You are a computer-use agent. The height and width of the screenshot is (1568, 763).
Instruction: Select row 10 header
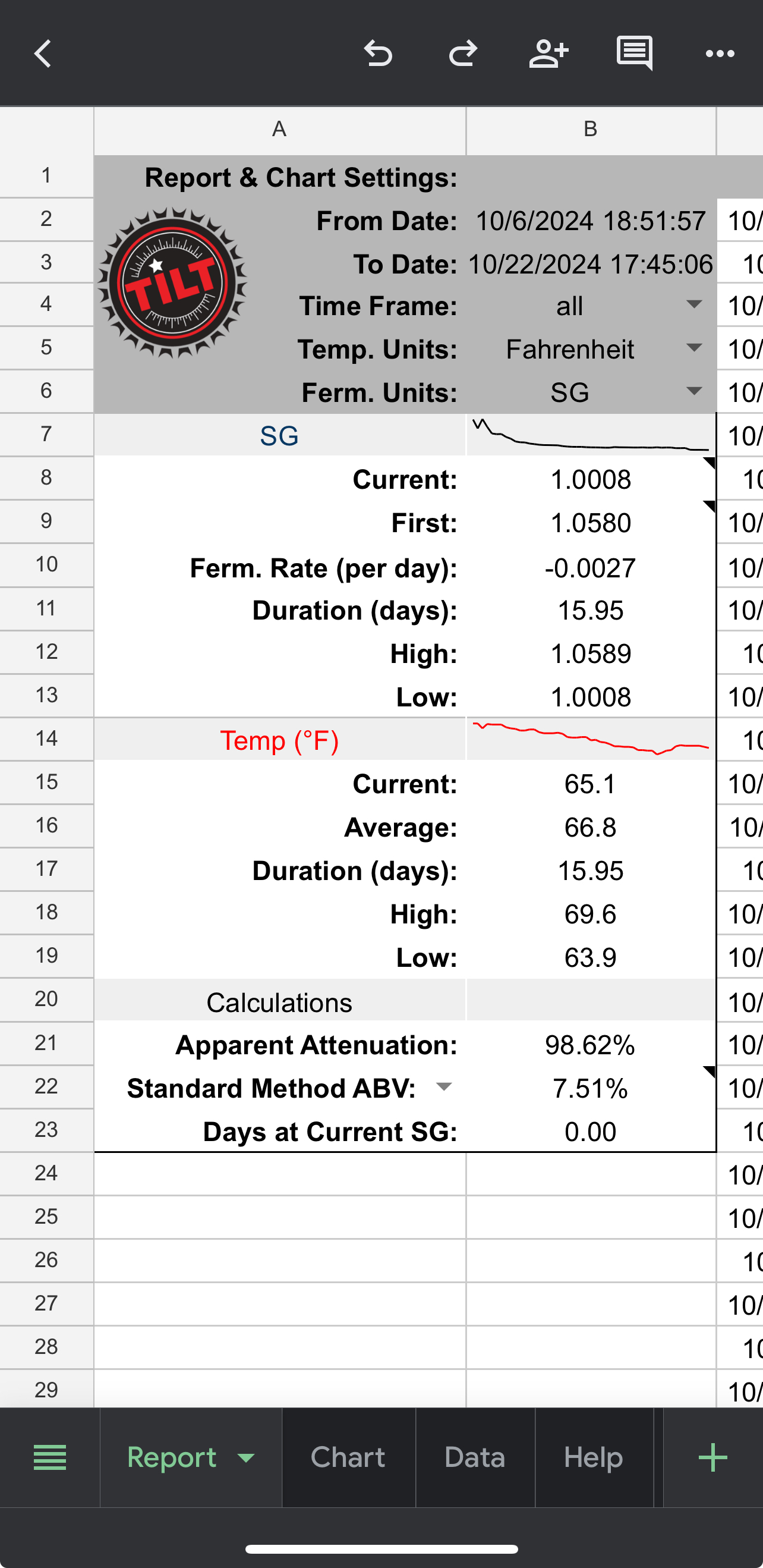click(x=46, y=564)
